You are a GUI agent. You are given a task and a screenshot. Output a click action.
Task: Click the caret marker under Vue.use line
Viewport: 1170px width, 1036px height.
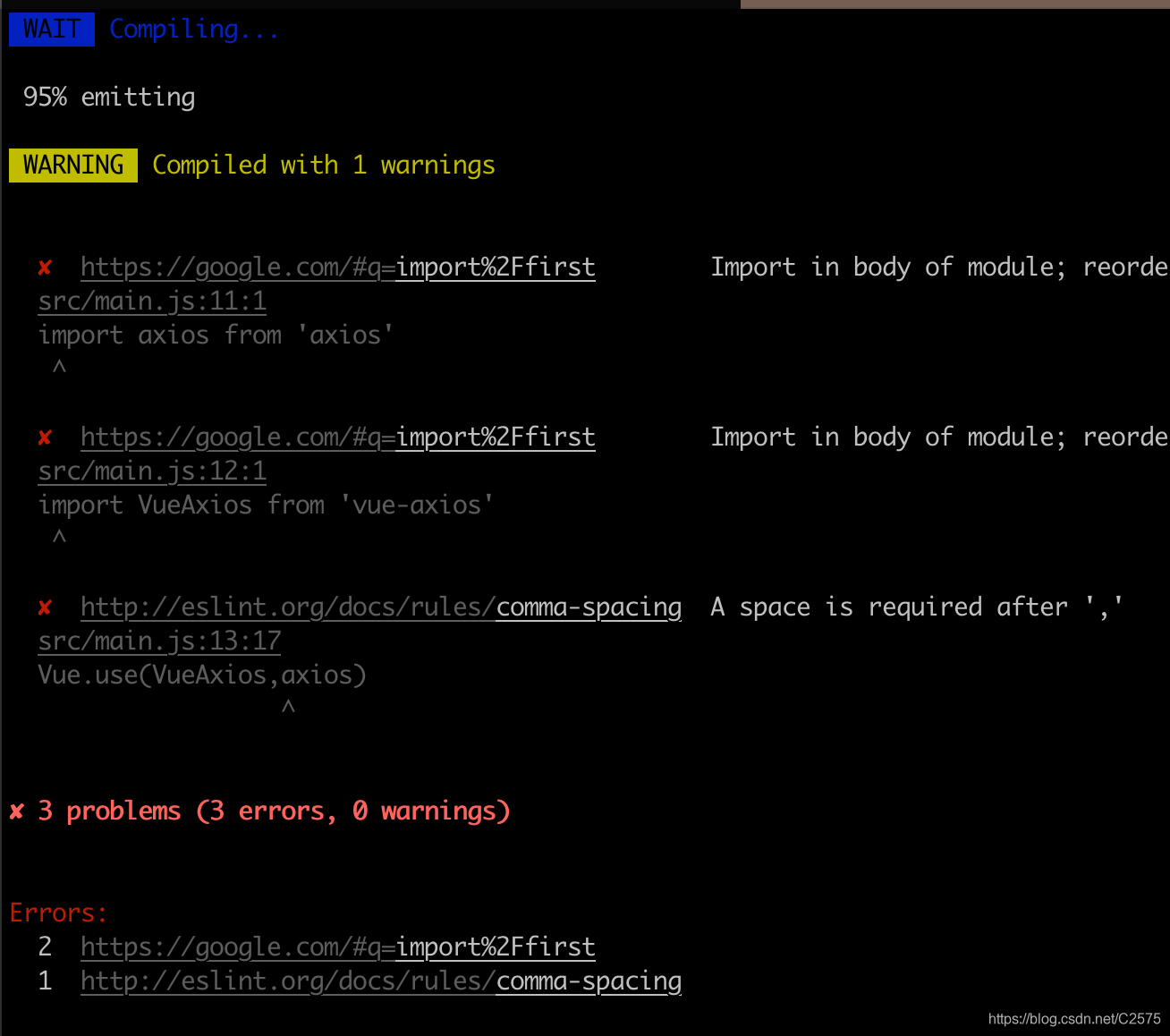click(288, 706)
